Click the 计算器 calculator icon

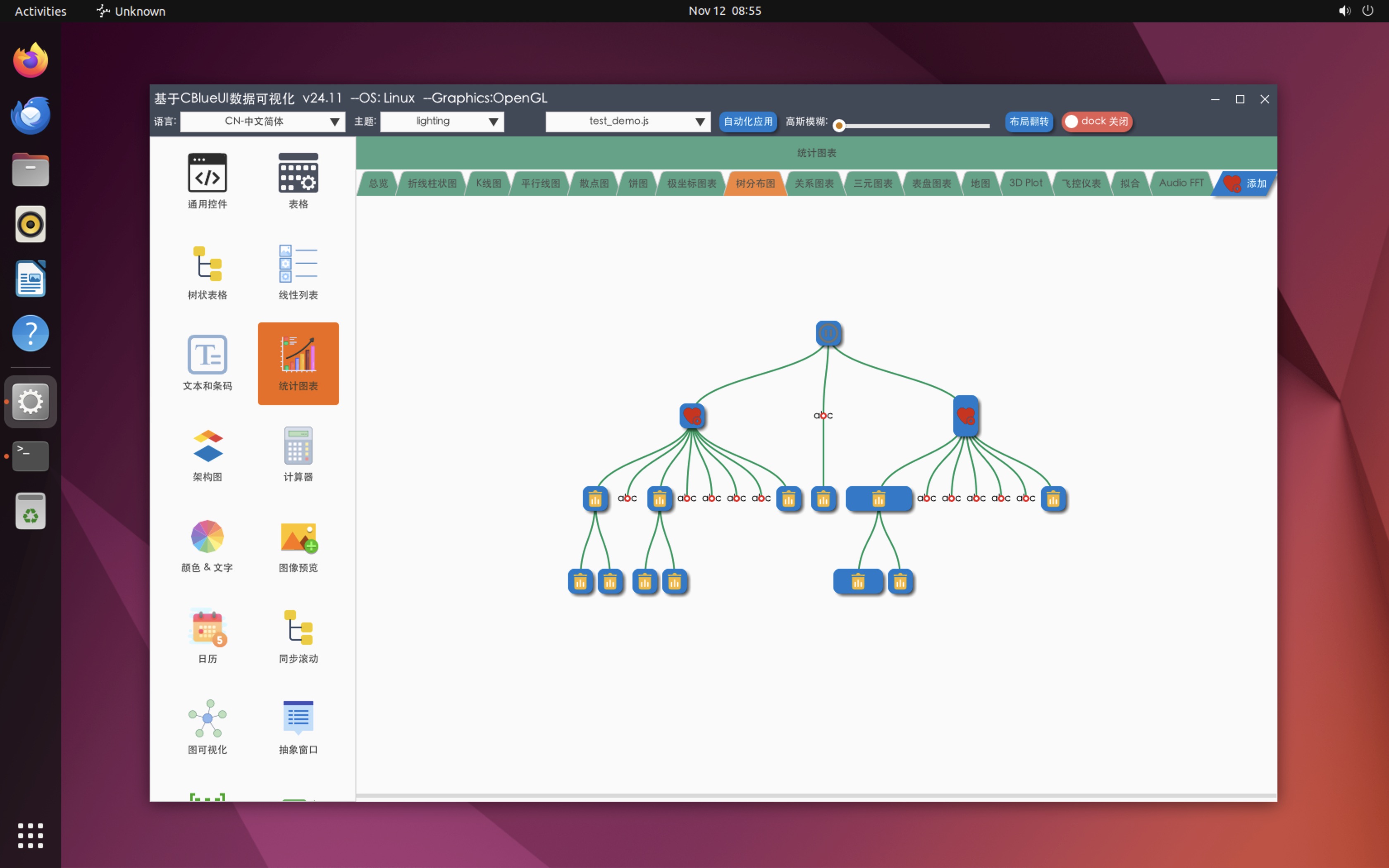298,446
